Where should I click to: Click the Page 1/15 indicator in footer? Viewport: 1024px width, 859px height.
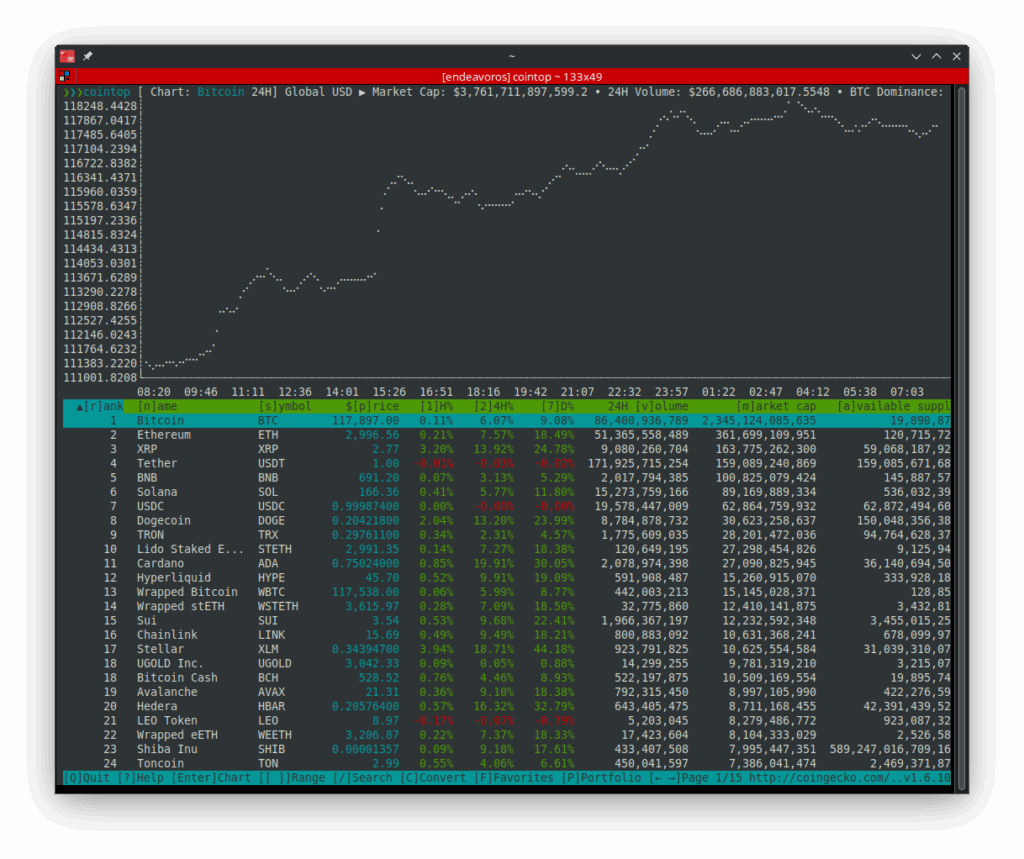[x=711, y=778]
